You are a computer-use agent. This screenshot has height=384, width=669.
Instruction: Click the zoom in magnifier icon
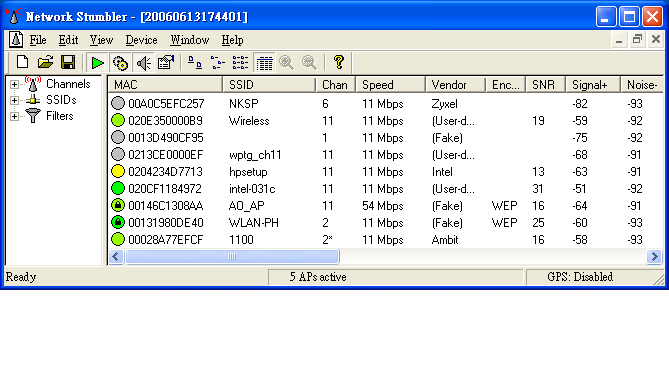click(x=286, y=63)
